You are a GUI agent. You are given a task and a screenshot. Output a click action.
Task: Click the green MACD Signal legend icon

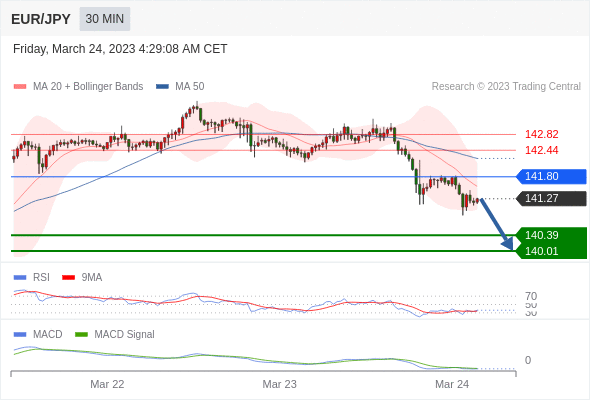click(81, 335)
